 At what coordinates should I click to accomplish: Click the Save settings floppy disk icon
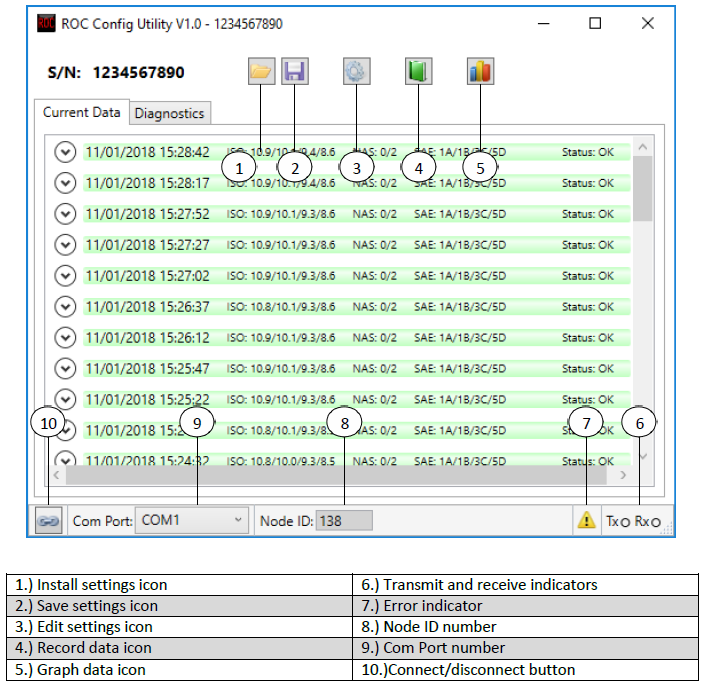[x=295, y=71]
